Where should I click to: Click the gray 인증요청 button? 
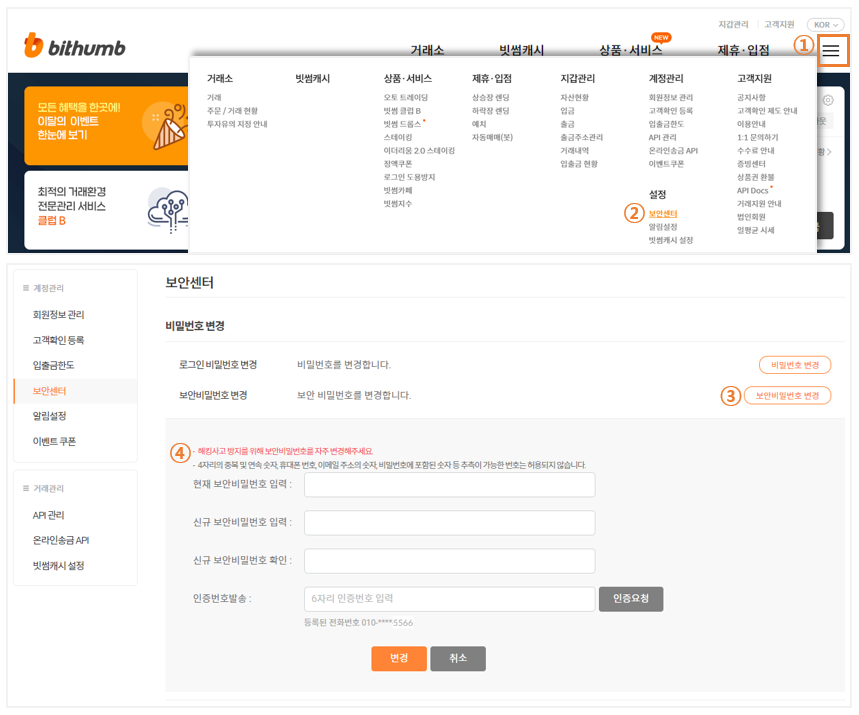click(631, 599)
